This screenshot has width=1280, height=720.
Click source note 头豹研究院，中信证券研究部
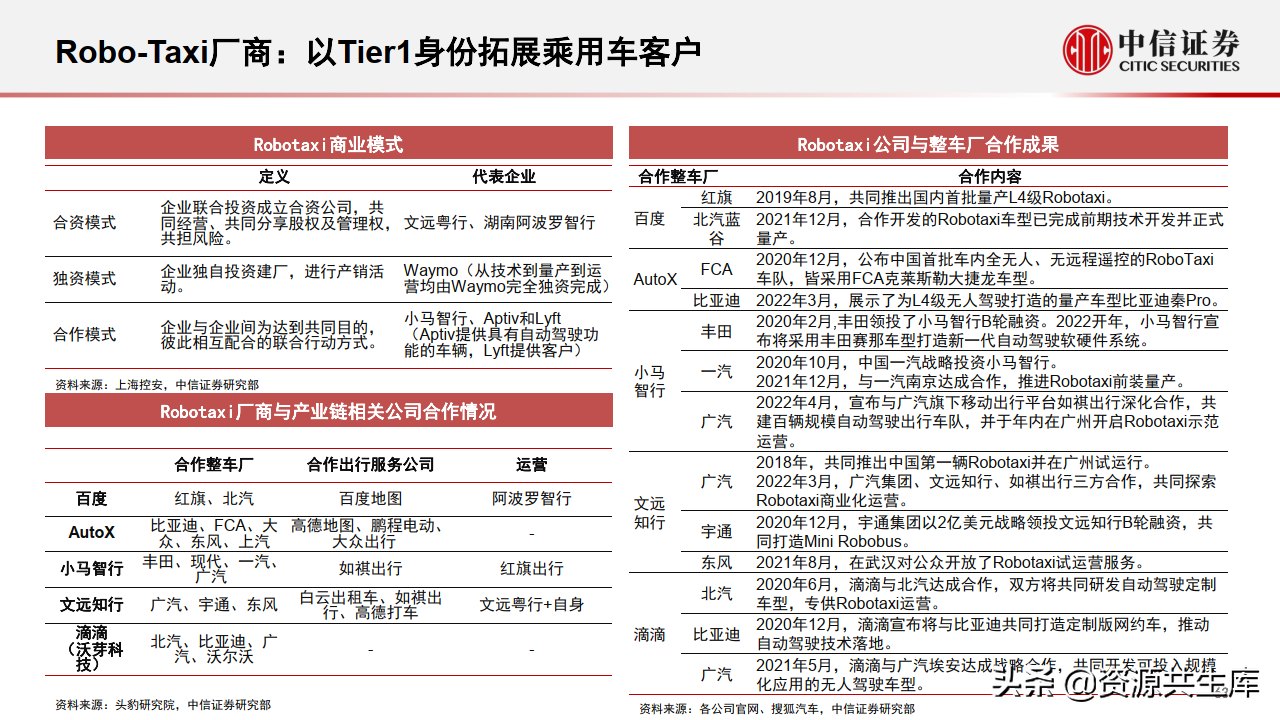point(163,704)
